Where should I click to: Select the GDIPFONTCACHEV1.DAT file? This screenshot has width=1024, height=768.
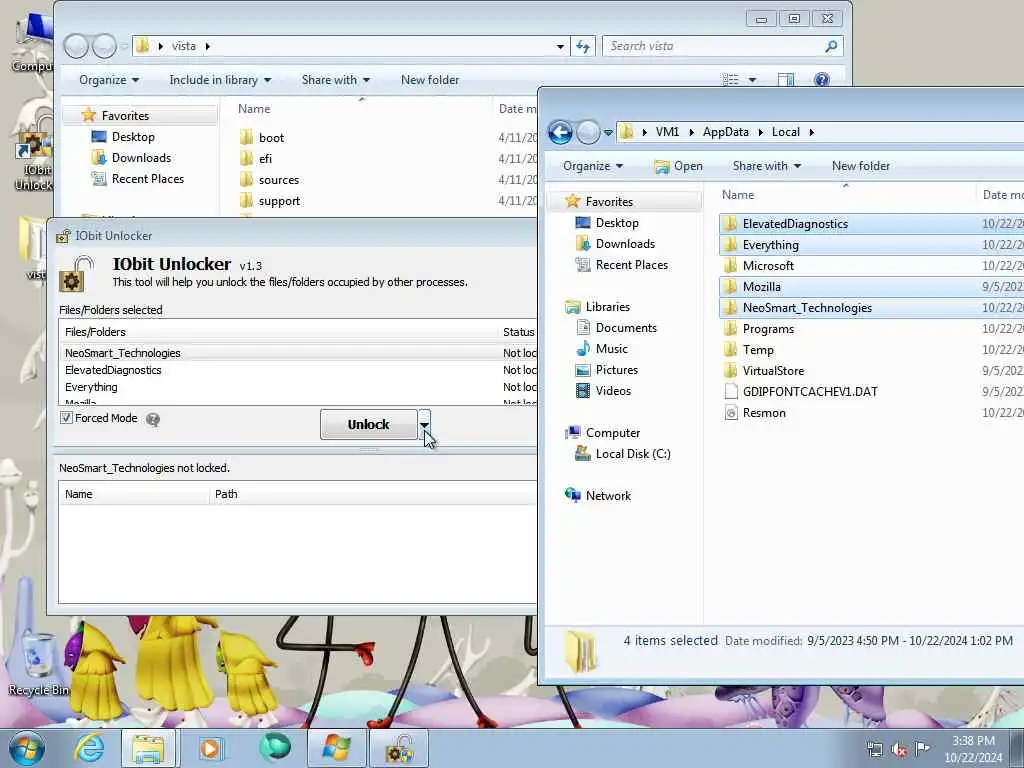click(x=810, y=392)
